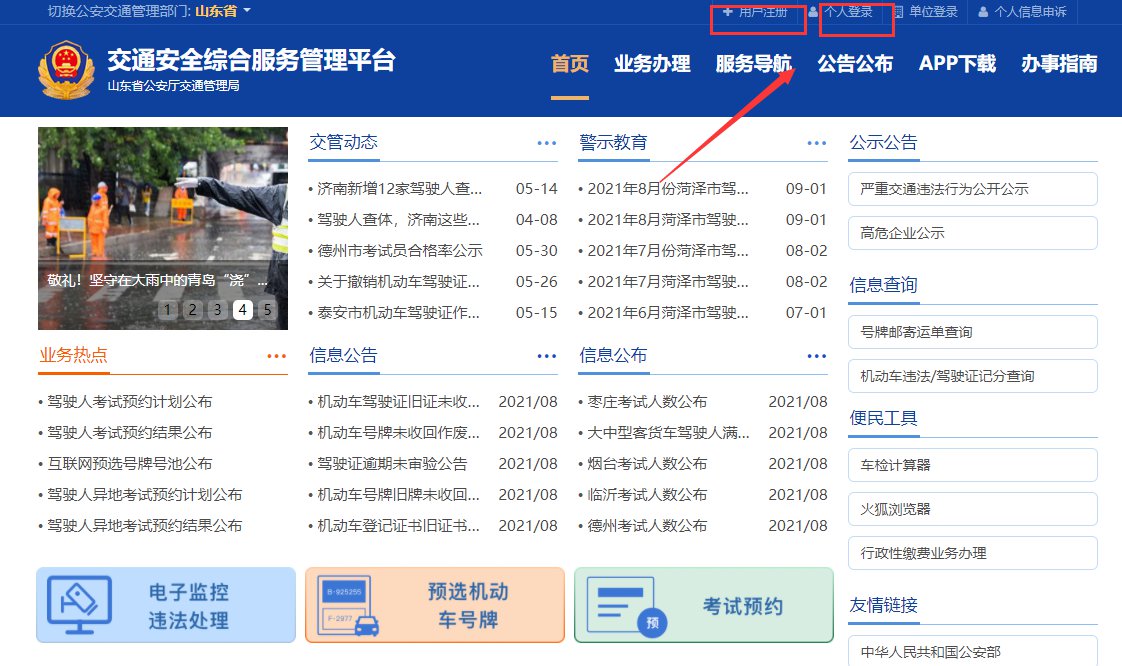The height and width of the screenshot is (666, 1122).
Task: Open 机动车违法/驾驶证记分查询 button
Action: tap(972, 376)
